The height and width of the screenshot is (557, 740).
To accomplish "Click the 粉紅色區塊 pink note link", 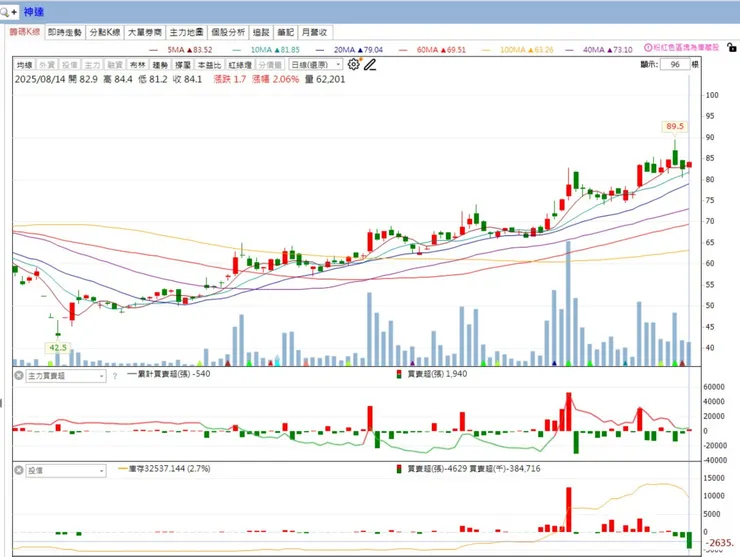I will click(x=686, y=48).
